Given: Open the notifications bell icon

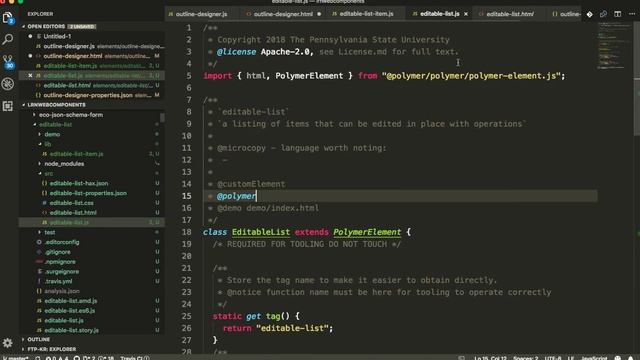Looking at the screenshot, I should [x=631, y=358].
